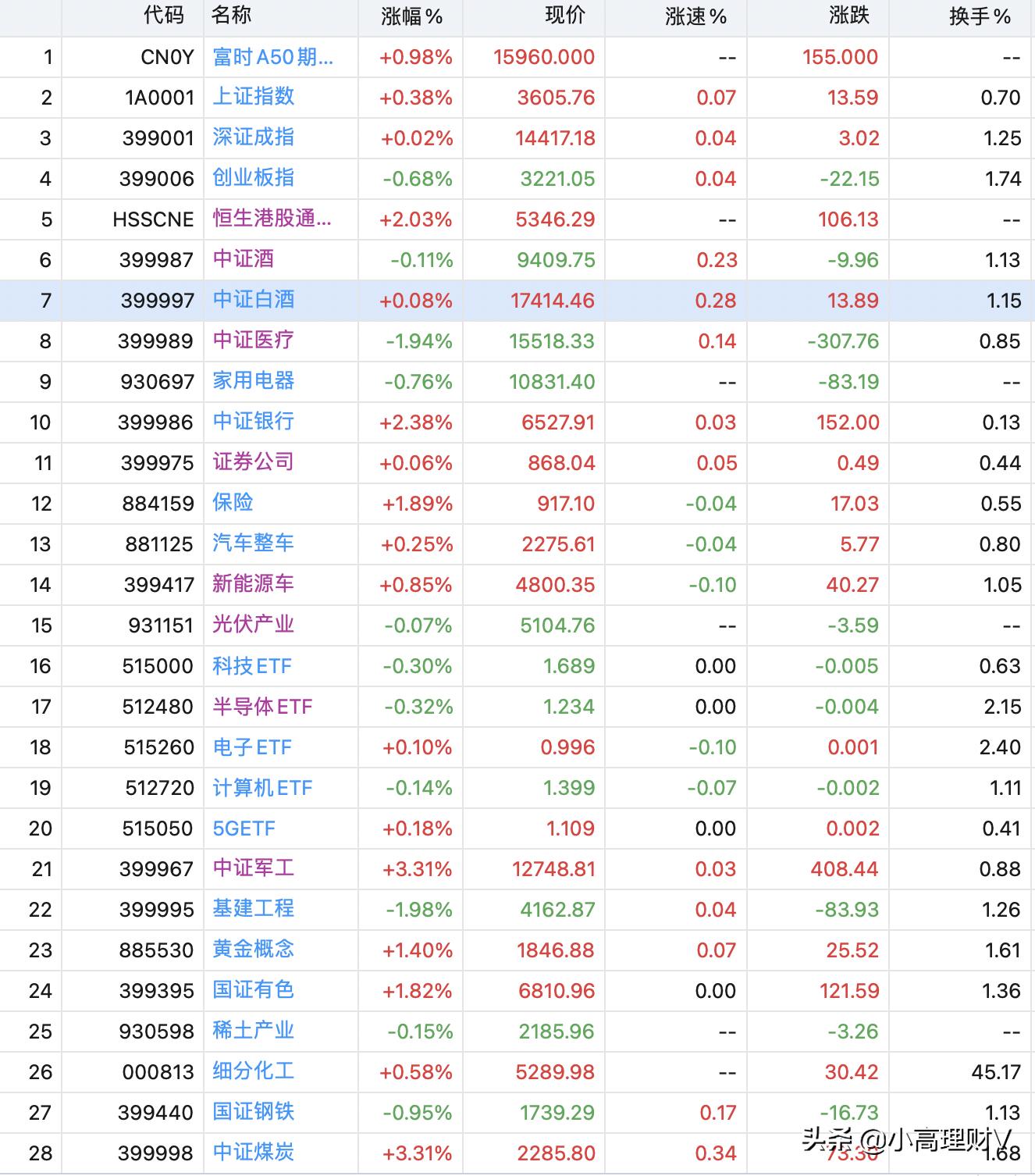Click code cell 1A0001
This screenshot has height=1176, width=1035.
tap(159, 98)
